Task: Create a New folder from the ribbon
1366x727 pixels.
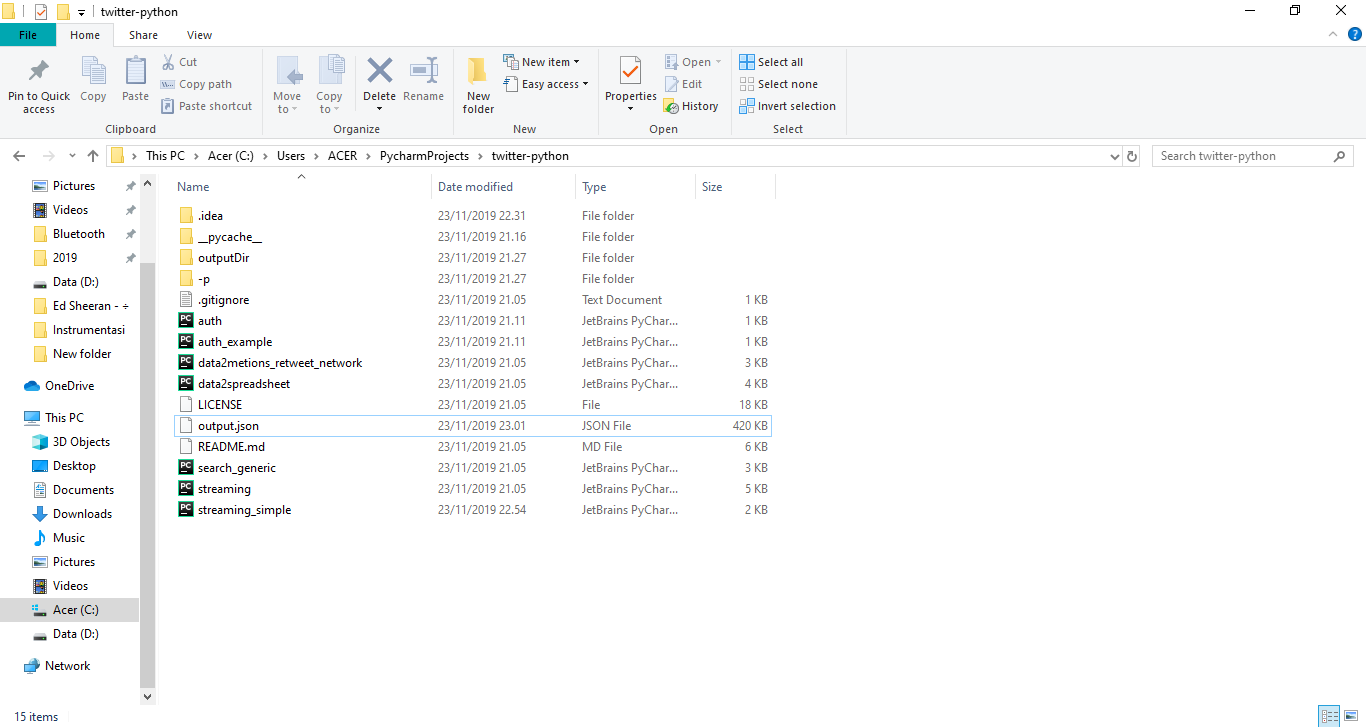Action: (x=477, y=85)
